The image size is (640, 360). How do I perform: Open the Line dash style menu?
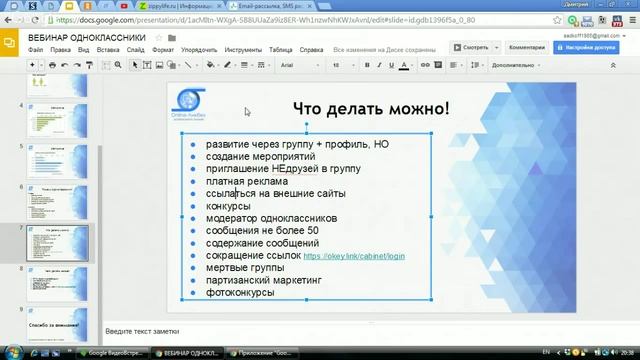[x=261, y=65]
